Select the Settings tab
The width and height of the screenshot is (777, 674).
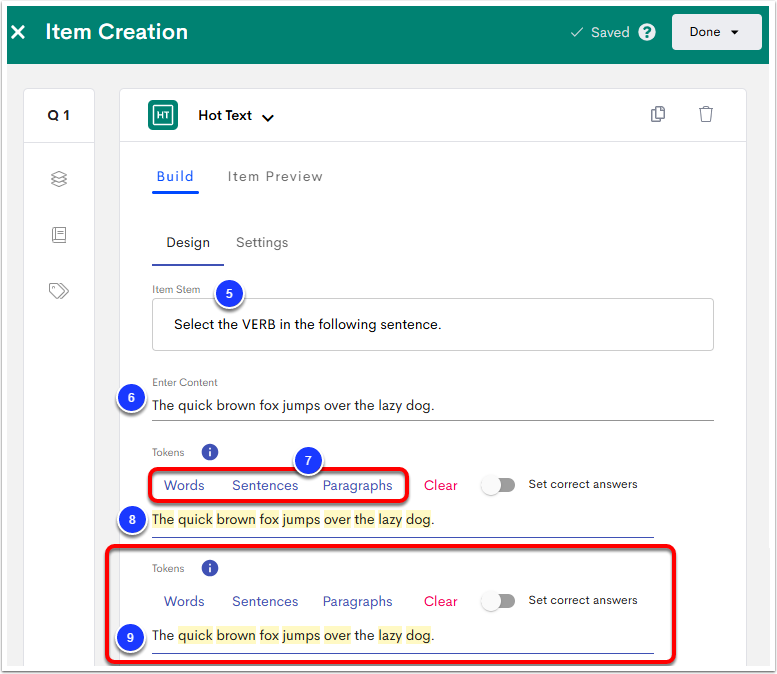tap(262, 242)
